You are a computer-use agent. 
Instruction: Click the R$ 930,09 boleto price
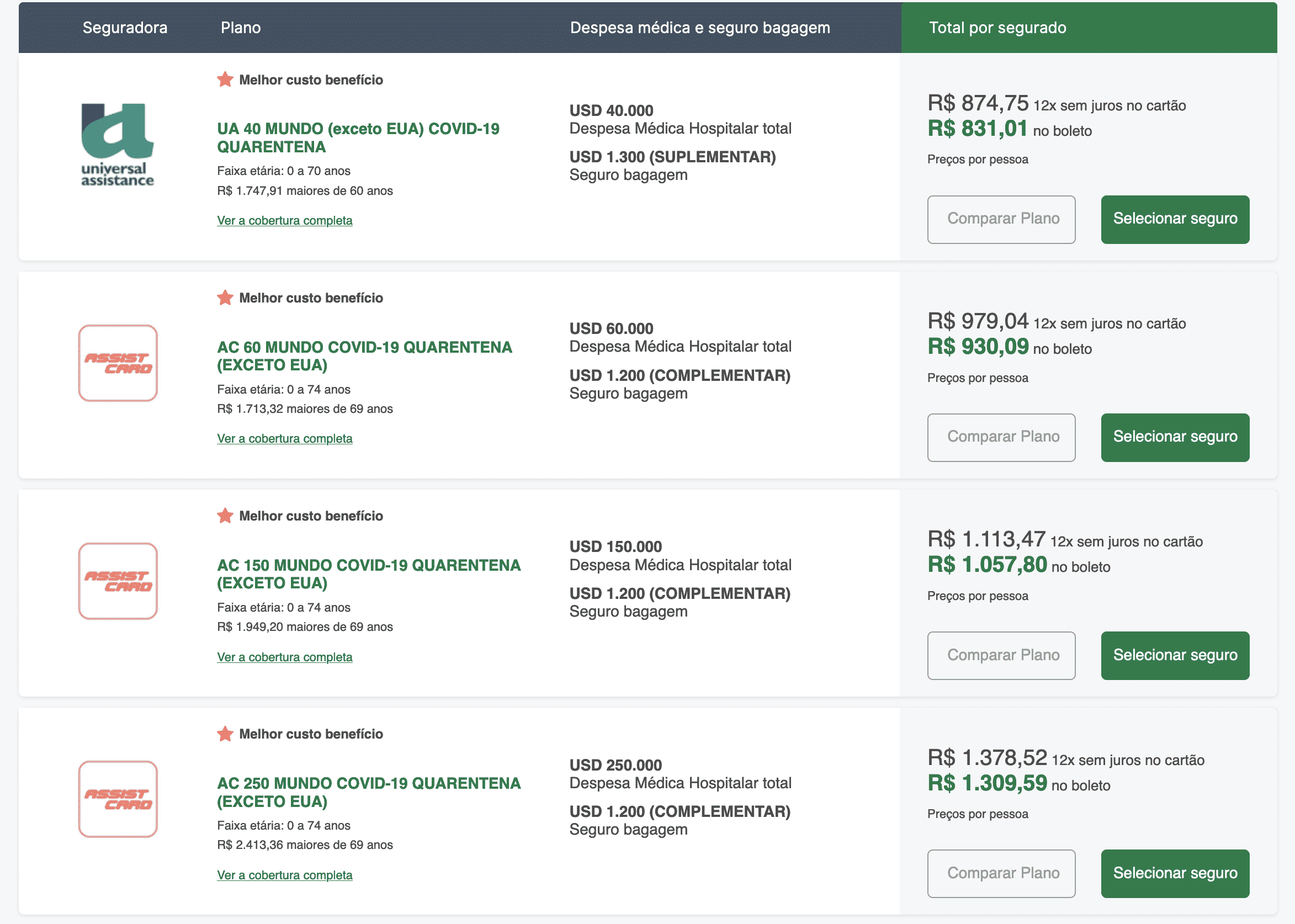pos(978,347)
